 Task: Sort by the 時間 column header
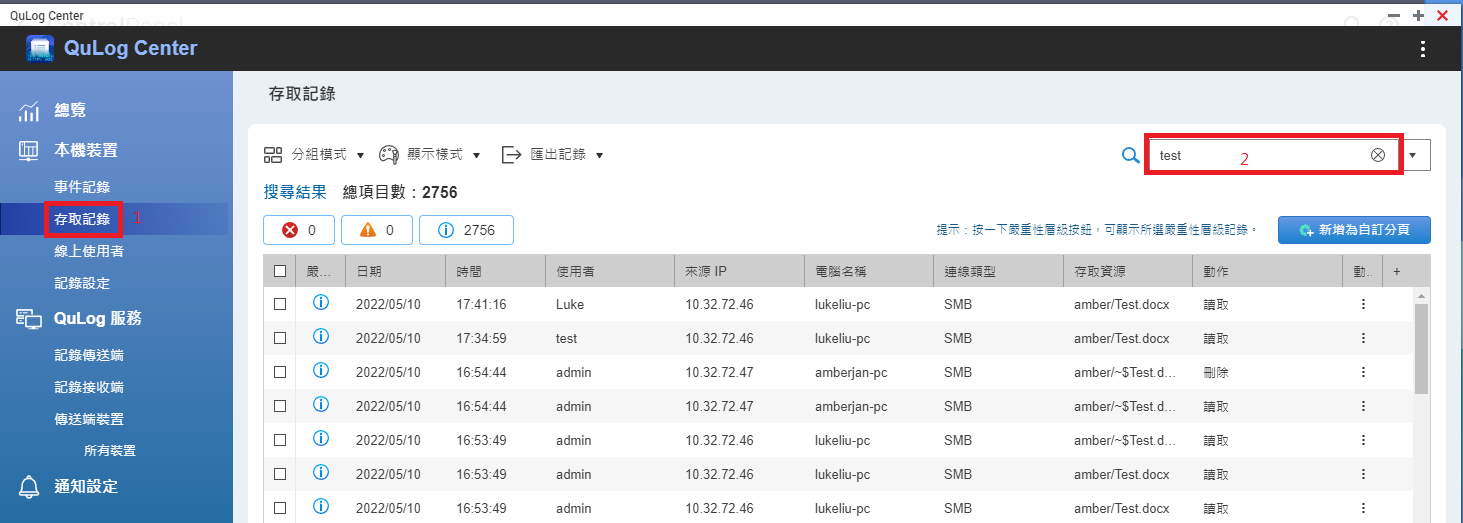coord(495,271)
